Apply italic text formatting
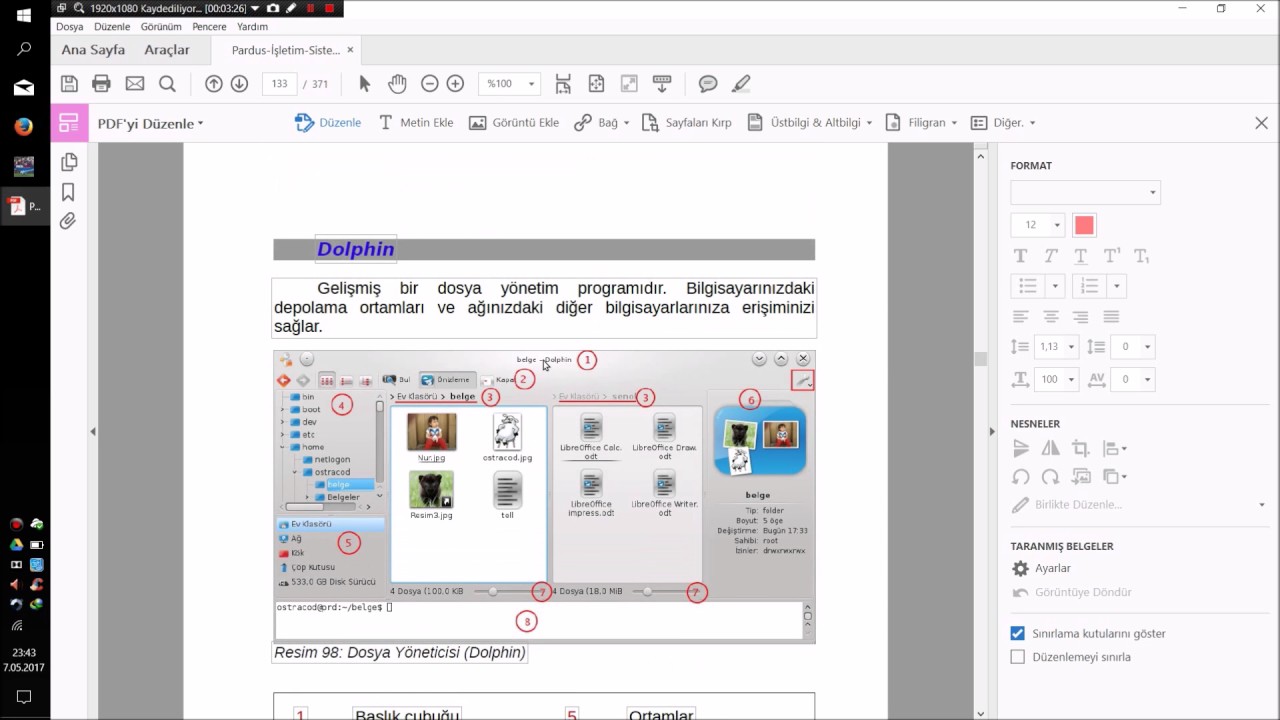Viewport: 1280px width, 720px height. [x=1050, y=255]
